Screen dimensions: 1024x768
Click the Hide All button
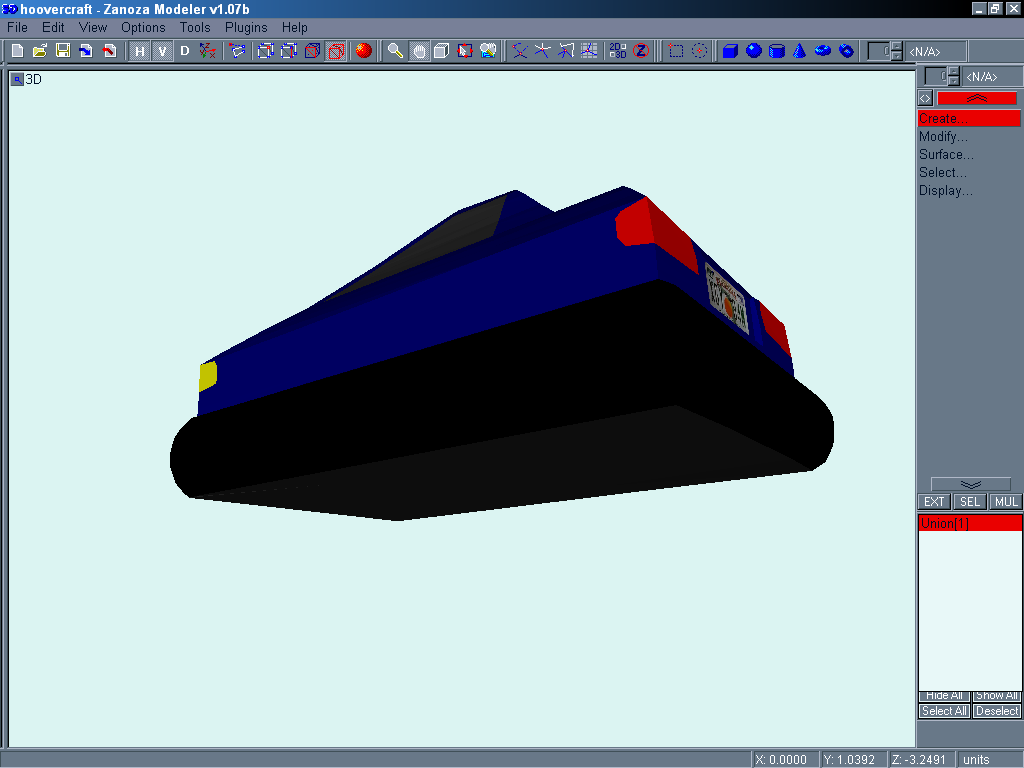(x=944, y=695)
